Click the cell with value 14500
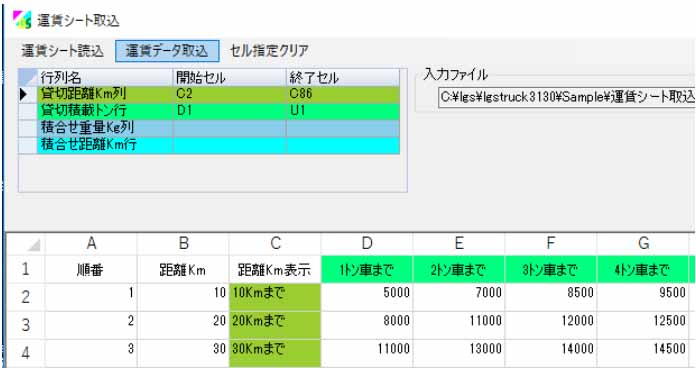Viewport: 696px width, 368px height. [x=643, y=353]
